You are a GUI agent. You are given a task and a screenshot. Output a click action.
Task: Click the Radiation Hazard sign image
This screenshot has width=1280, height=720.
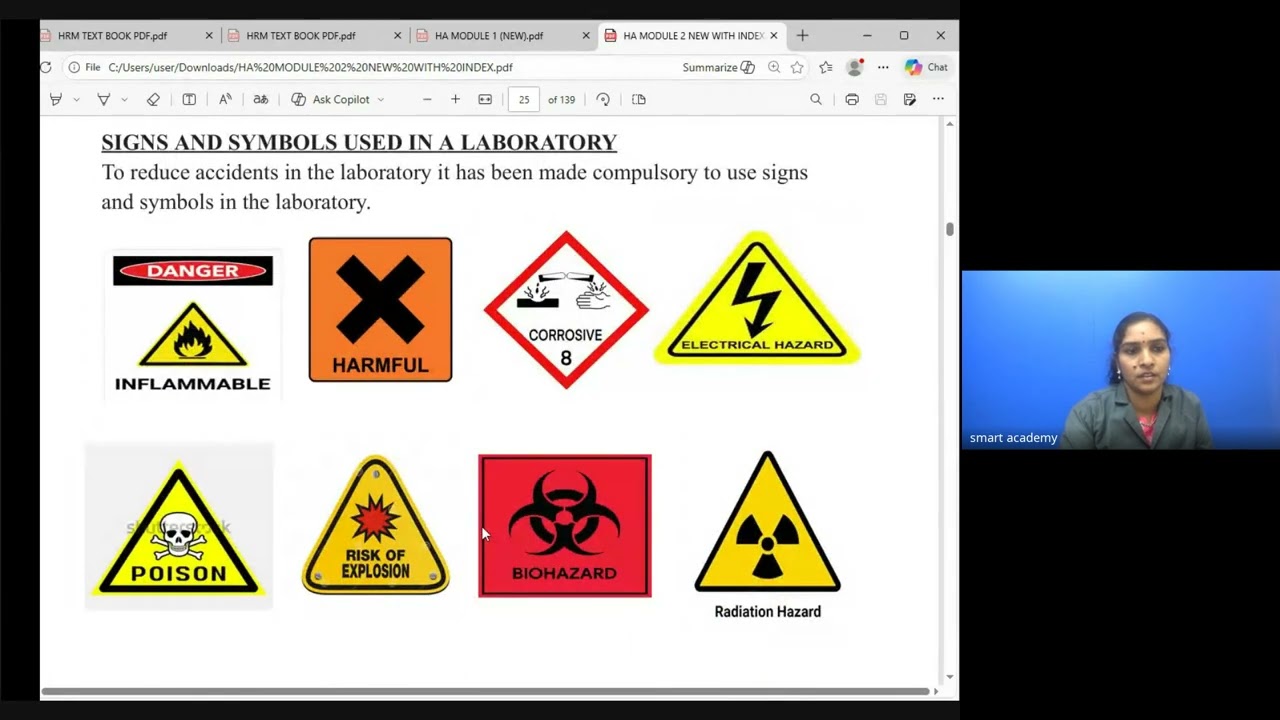pos(767,535)
